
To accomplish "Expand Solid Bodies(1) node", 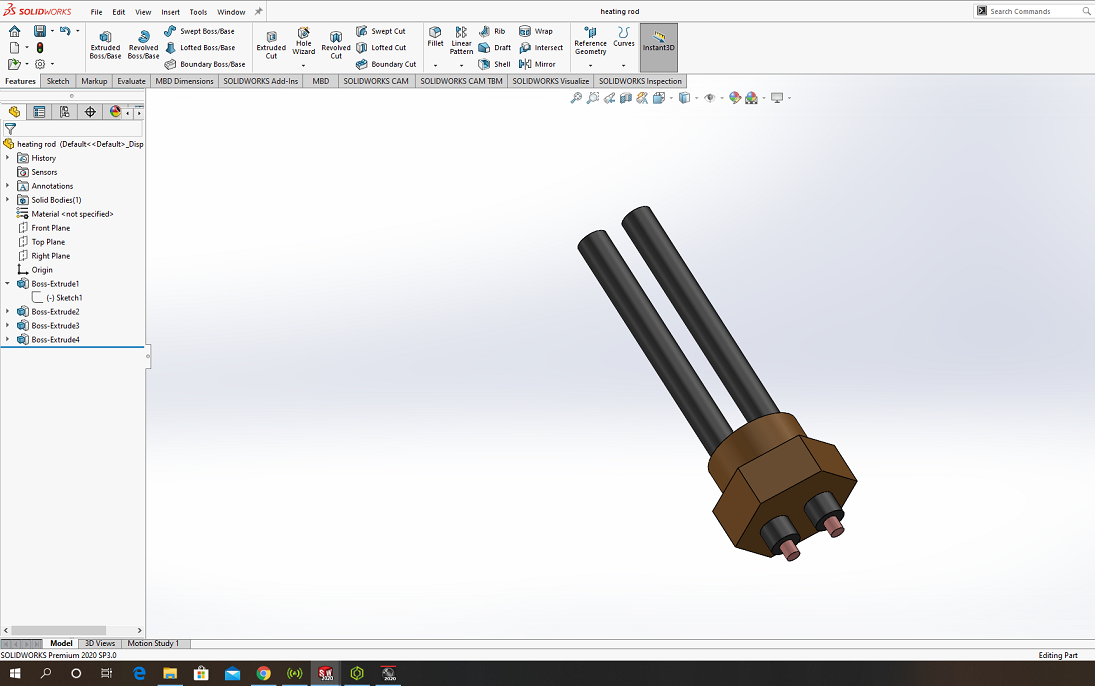I will (8, 200).
